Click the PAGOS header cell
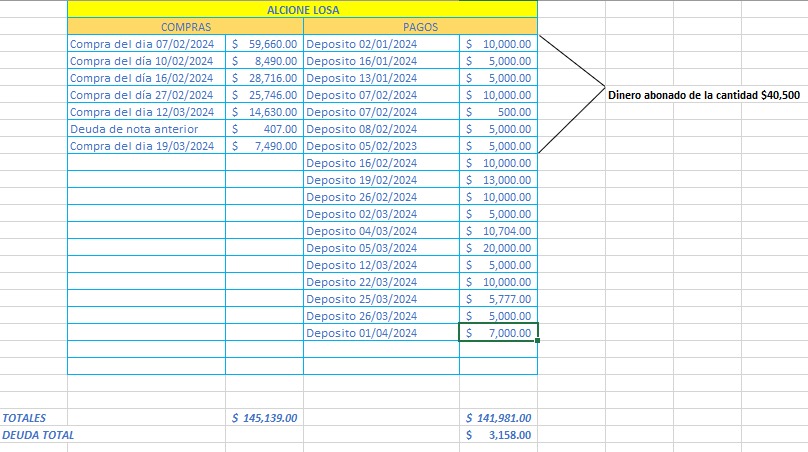 [420, 27]
